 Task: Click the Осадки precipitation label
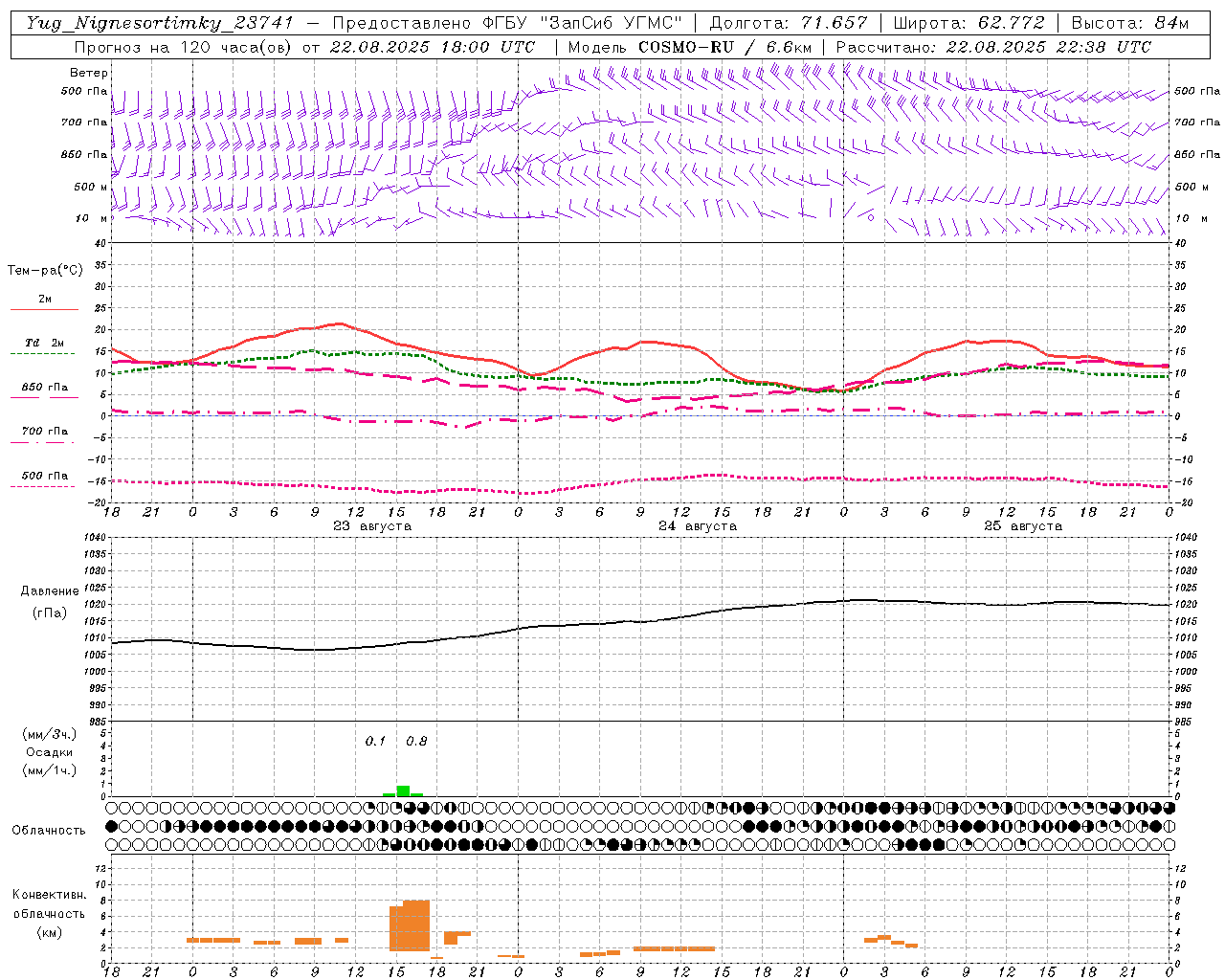pyautogui.click(x=50, y=752)
